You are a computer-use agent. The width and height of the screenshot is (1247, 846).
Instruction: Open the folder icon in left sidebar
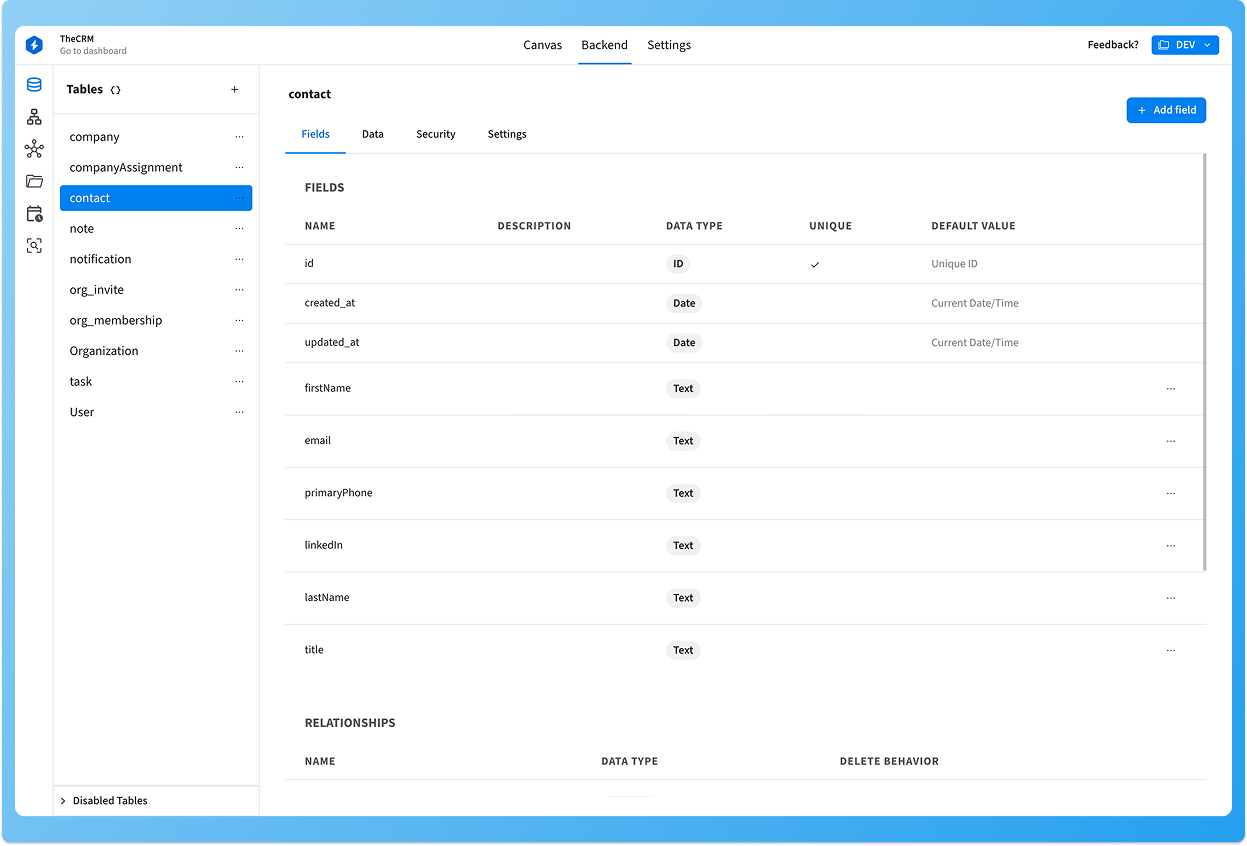pos(34,181)
